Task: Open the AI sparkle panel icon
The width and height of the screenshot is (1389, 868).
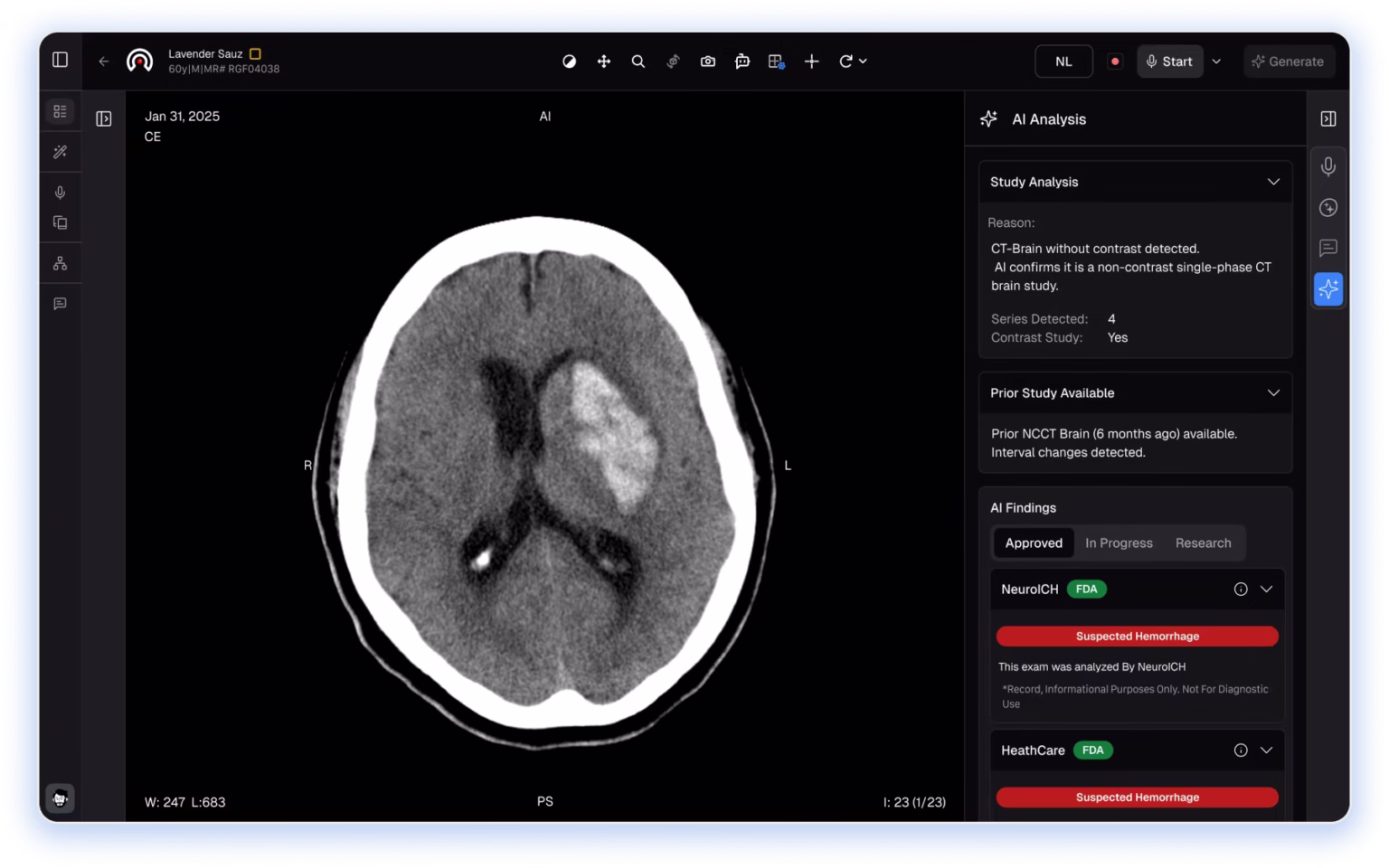Action: click(x=1328, y=289)
